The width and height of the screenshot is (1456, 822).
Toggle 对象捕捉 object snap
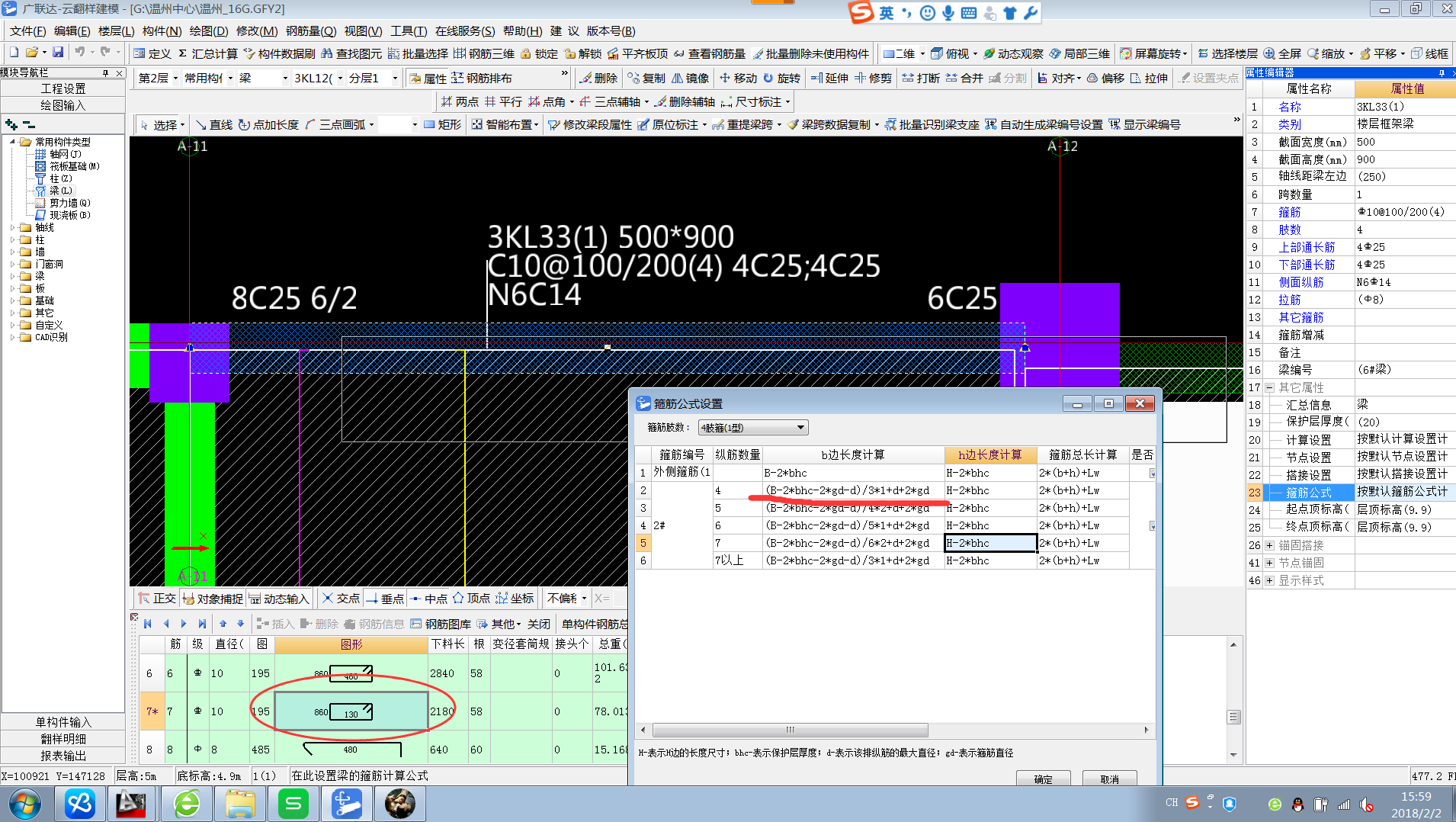[x=213, y=599]
